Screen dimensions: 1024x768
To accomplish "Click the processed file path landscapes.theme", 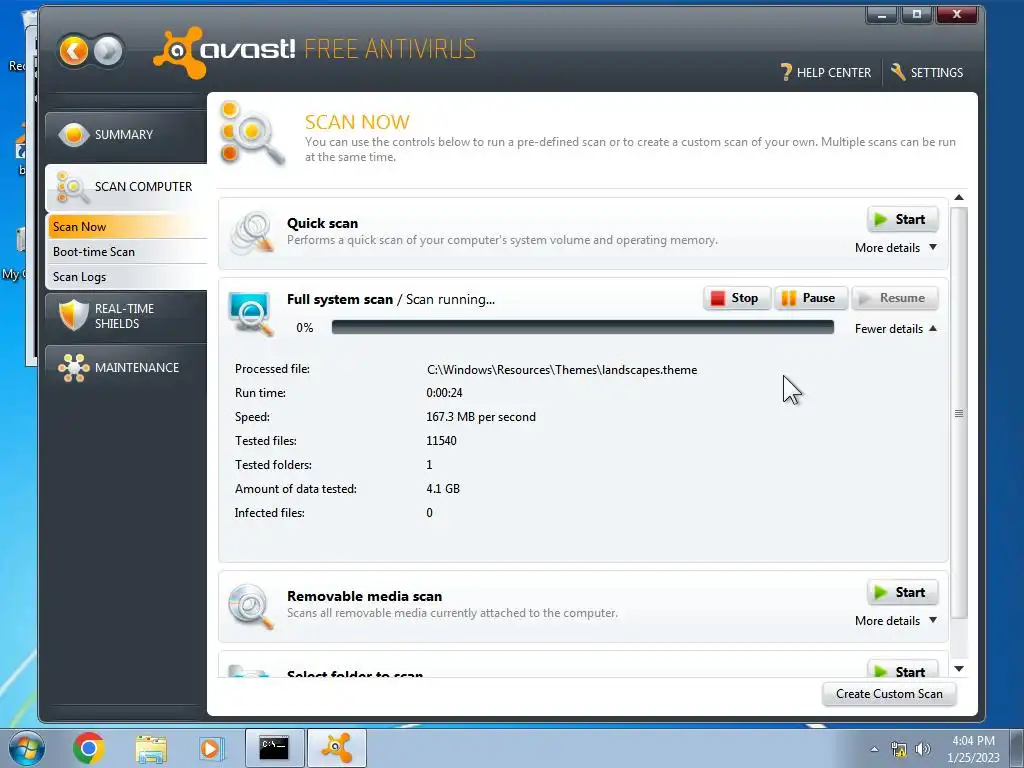I will (562, 370).
